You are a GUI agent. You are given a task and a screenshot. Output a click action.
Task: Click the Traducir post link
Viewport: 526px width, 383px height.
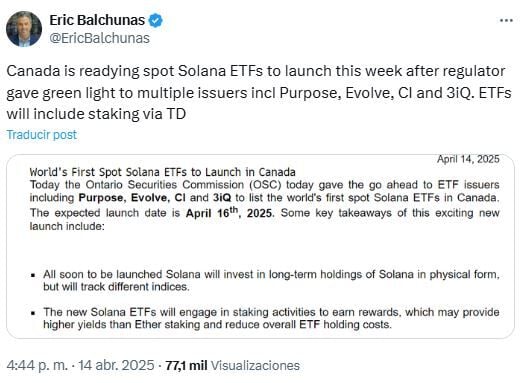42,134
